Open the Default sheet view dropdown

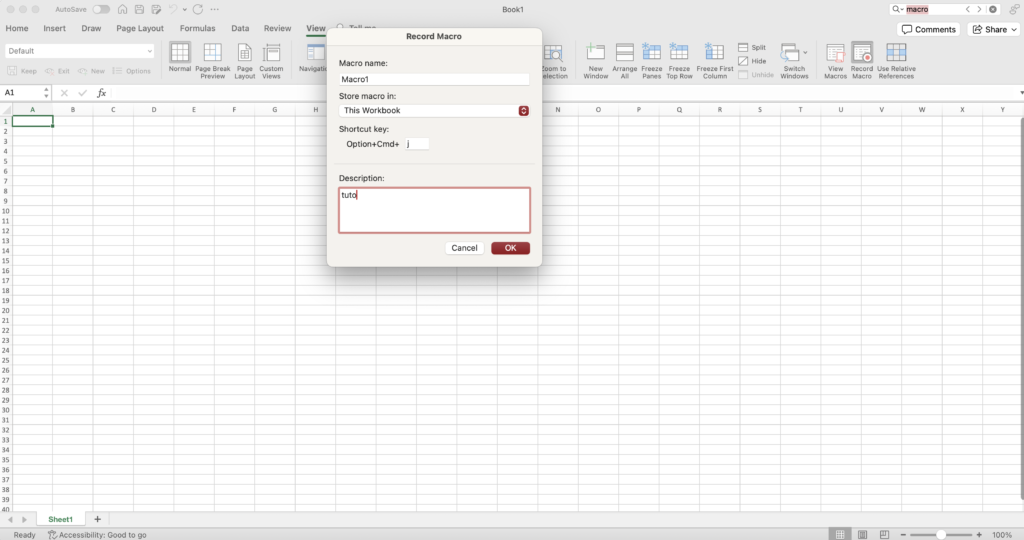[80, 51]
